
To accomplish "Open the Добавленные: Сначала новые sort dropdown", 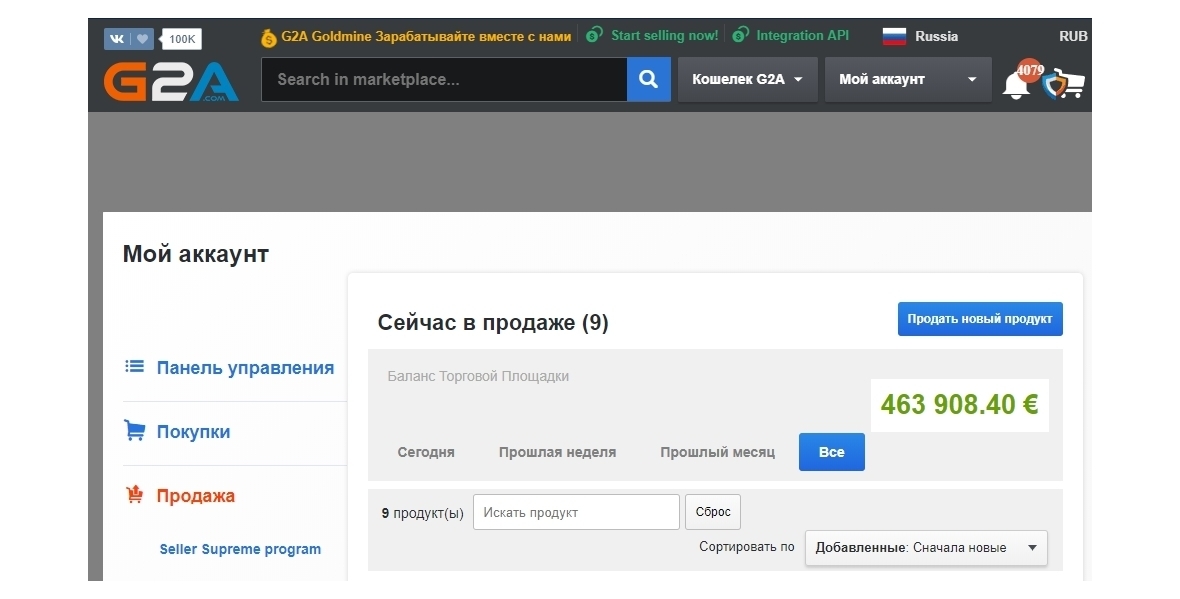I will point(926,548).
